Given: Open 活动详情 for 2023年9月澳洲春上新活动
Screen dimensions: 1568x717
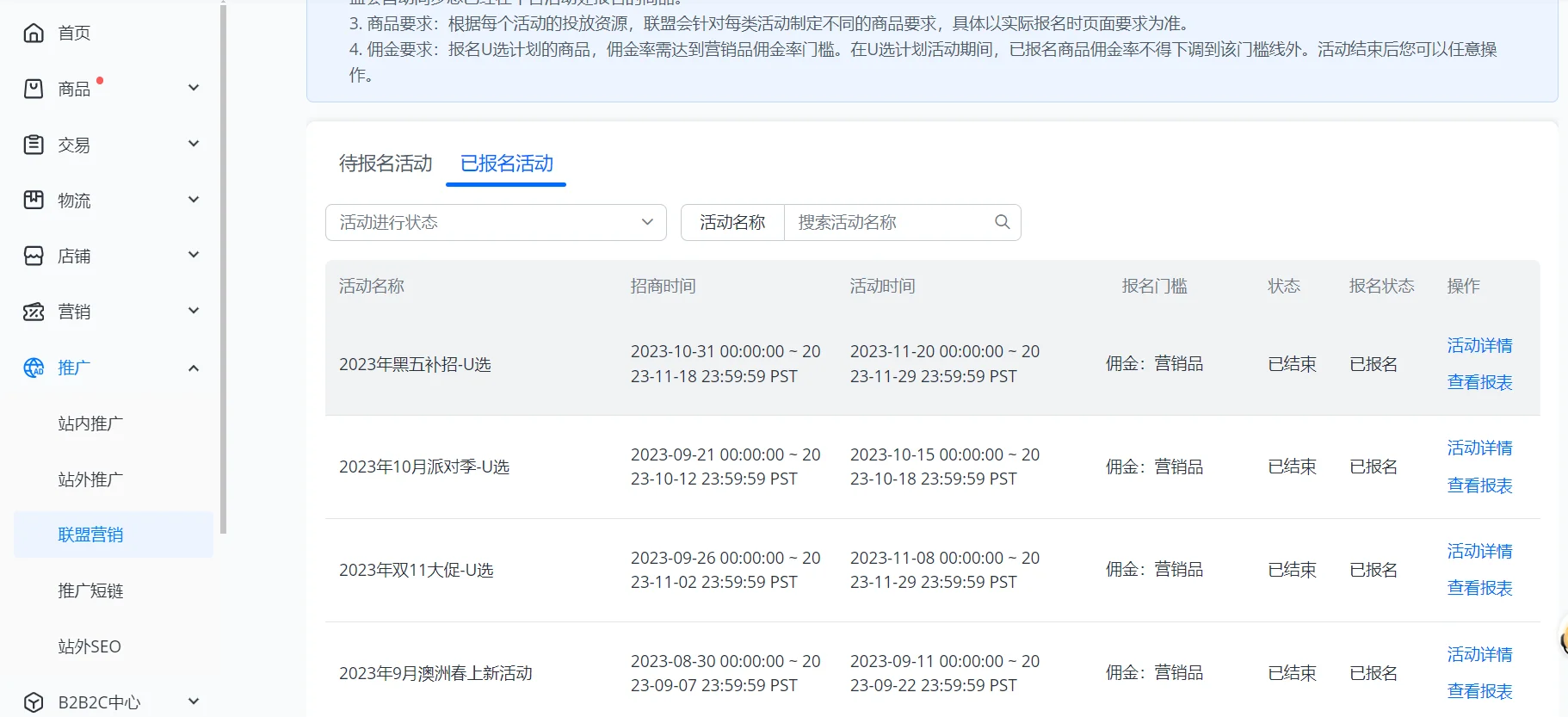Looking at the screenshot, I should pyautogui.click(x=1479, y=654).
